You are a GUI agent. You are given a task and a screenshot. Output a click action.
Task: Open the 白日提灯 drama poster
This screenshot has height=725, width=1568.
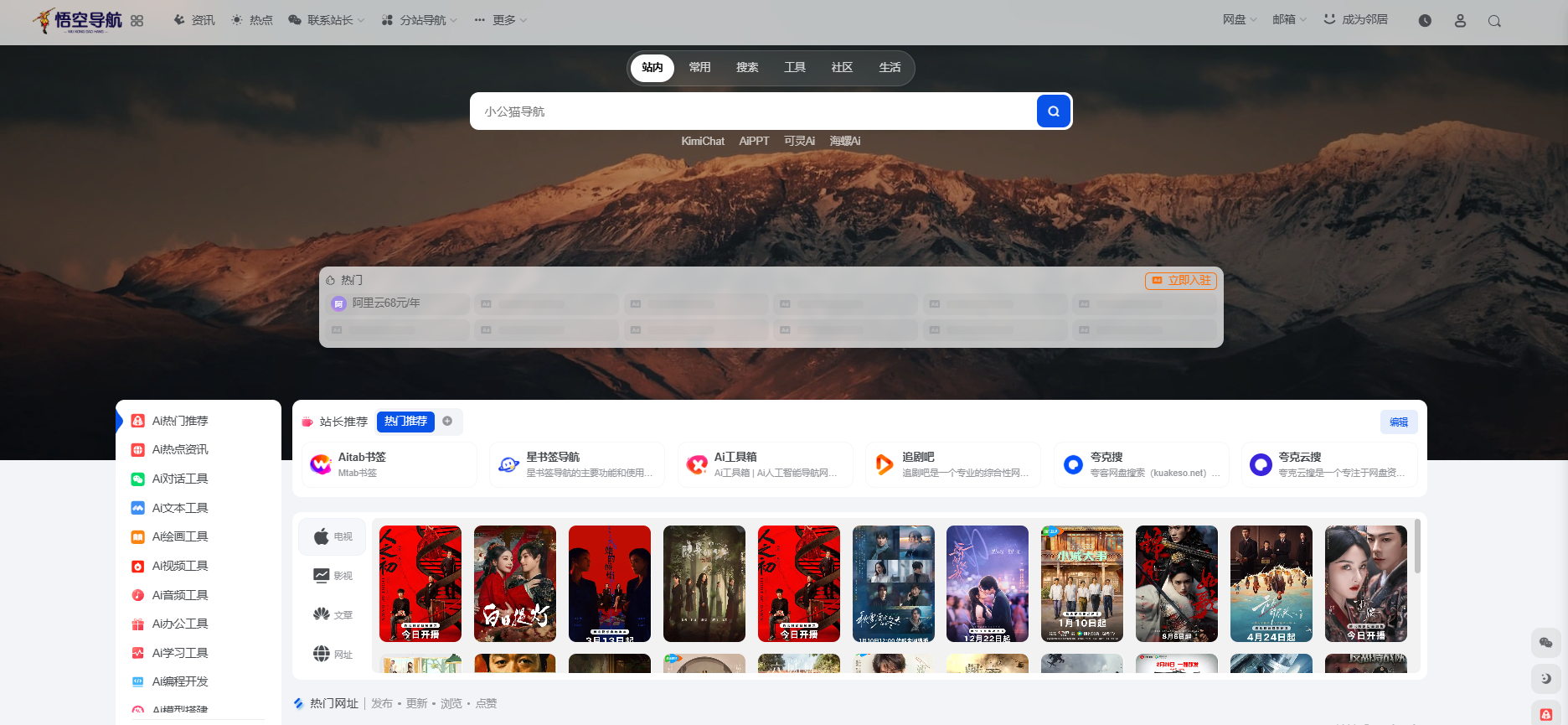515,583
